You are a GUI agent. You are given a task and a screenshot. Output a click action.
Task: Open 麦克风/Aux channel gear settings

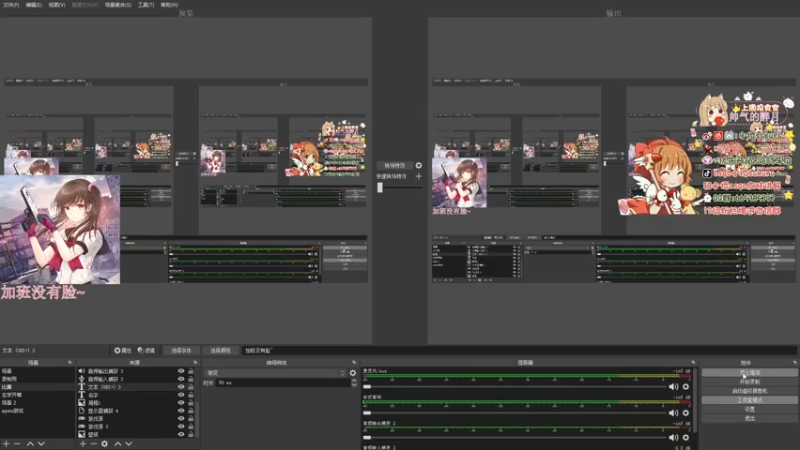click(x=686, y=387)
